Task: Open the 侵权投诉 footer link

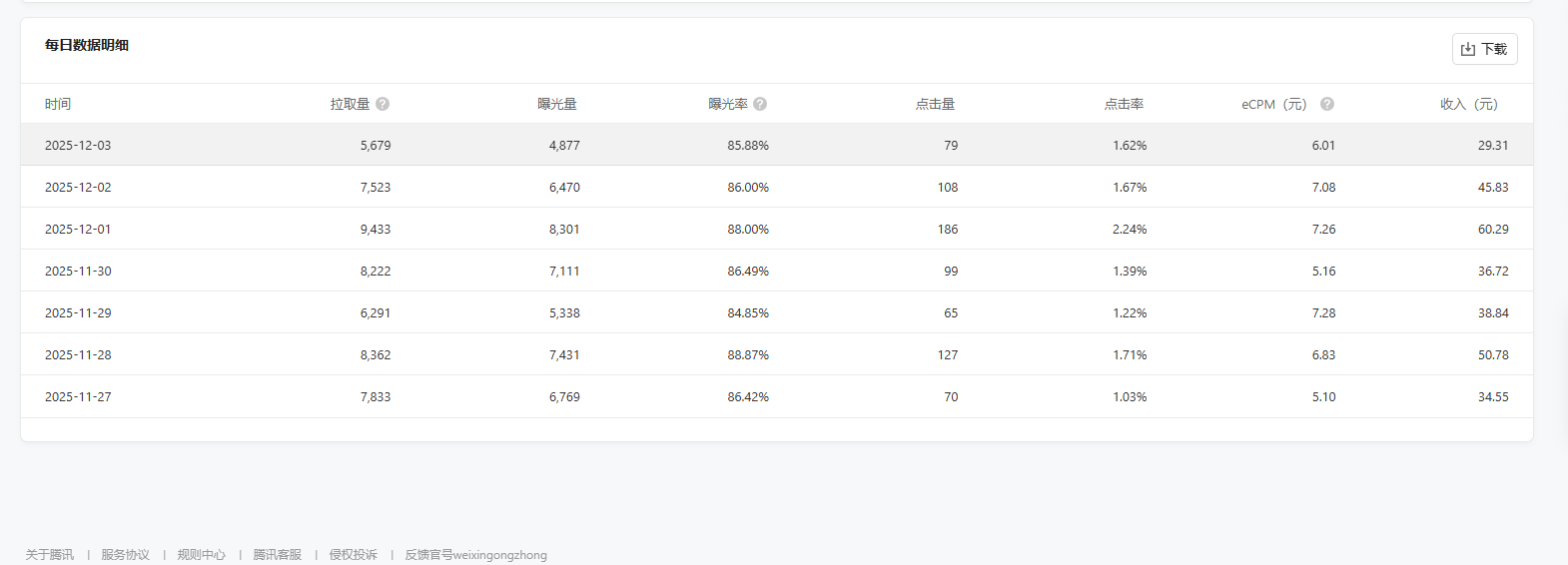Action: 353,555
